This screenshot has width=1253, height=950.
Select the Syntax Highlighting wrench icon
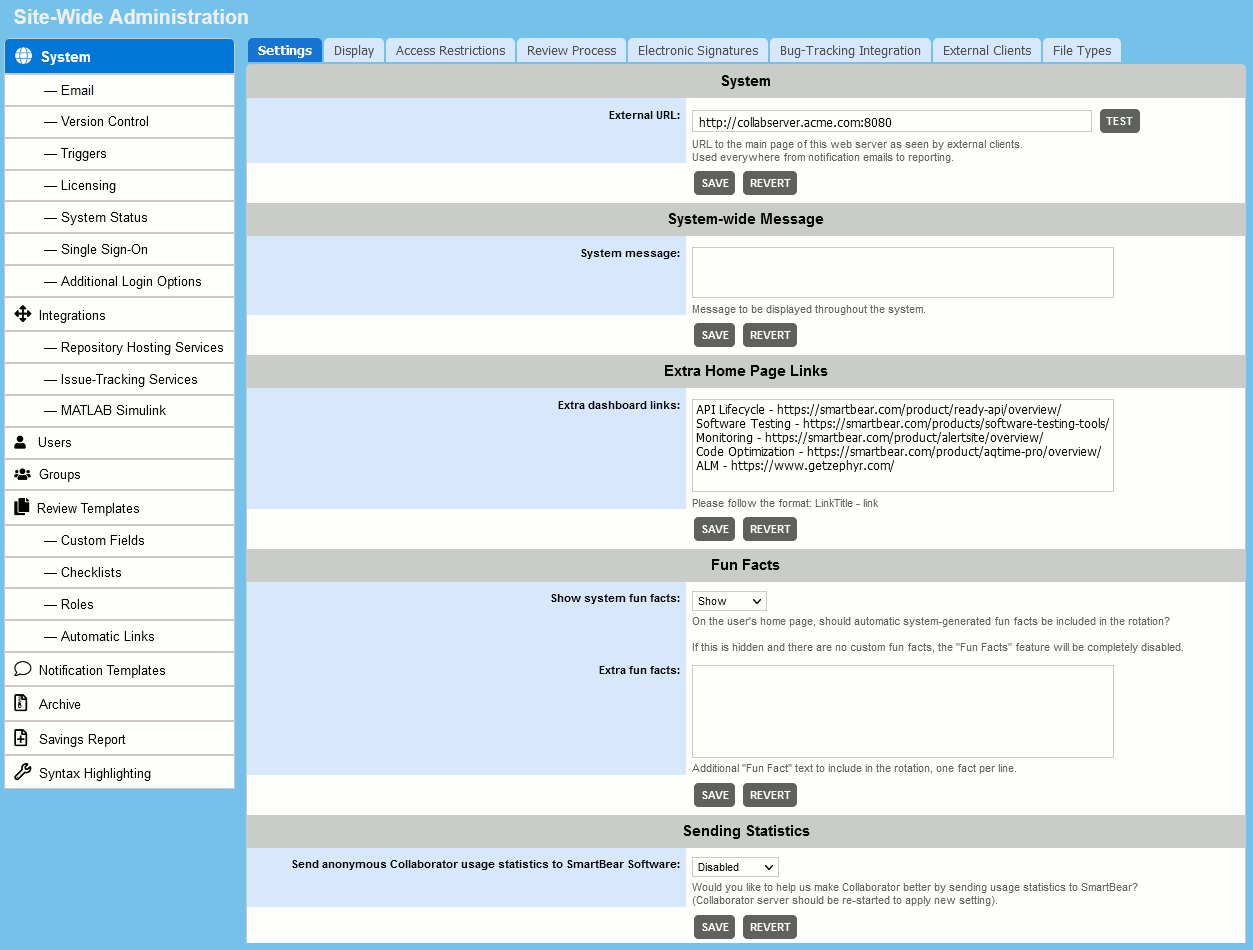(x=22, y=772)
